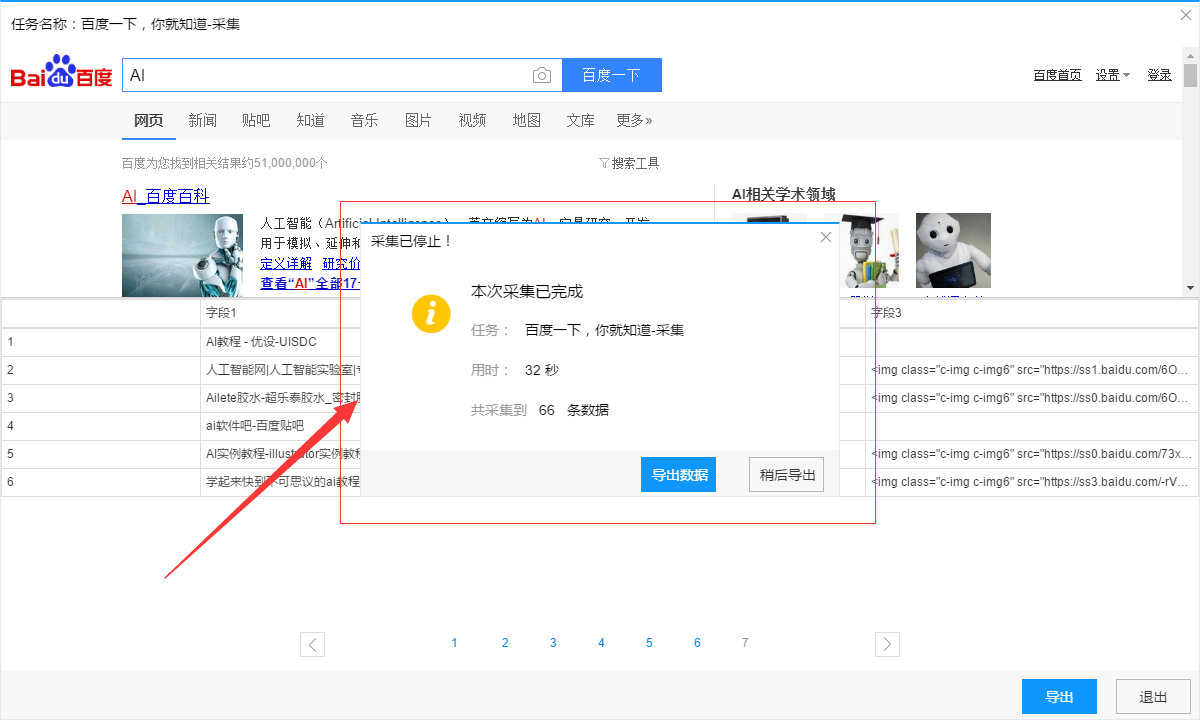This screenshot has height=720, width=1200.
Task: Switch to the 新闻 tab
Action: 202,120
